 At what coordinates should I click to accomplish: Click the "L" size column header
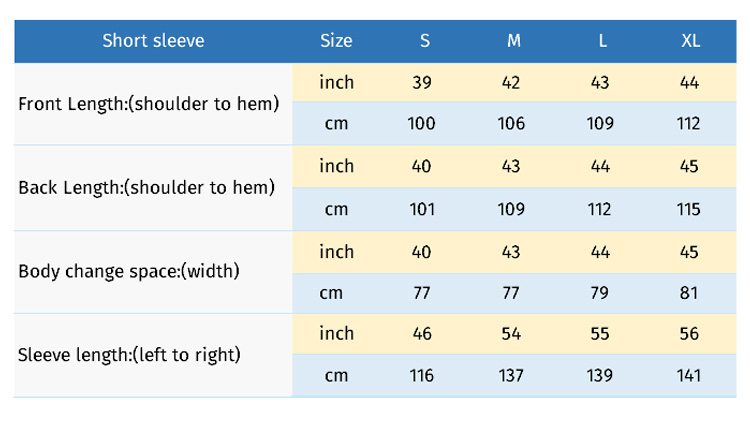pyautogui.click(x=602, y=41)
